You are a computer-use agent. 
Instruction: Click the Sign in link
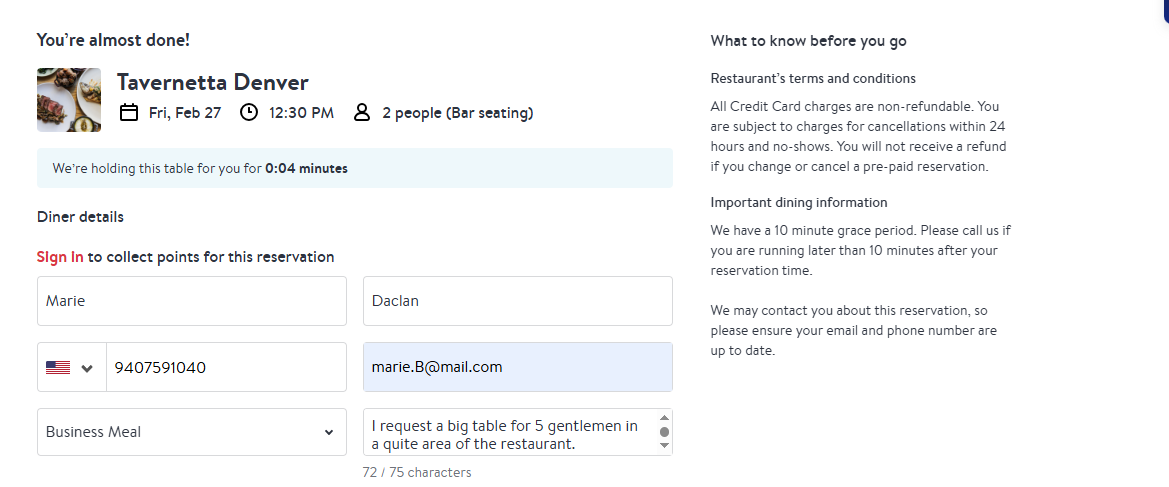click(x=60, y=257)
